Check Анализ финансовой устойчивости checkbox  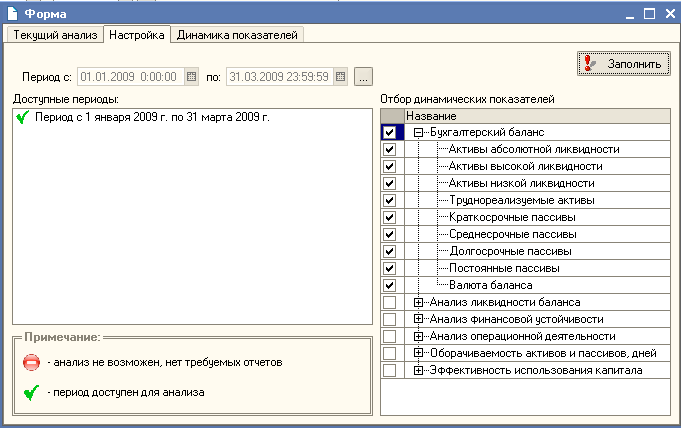(x=390, y=319)
